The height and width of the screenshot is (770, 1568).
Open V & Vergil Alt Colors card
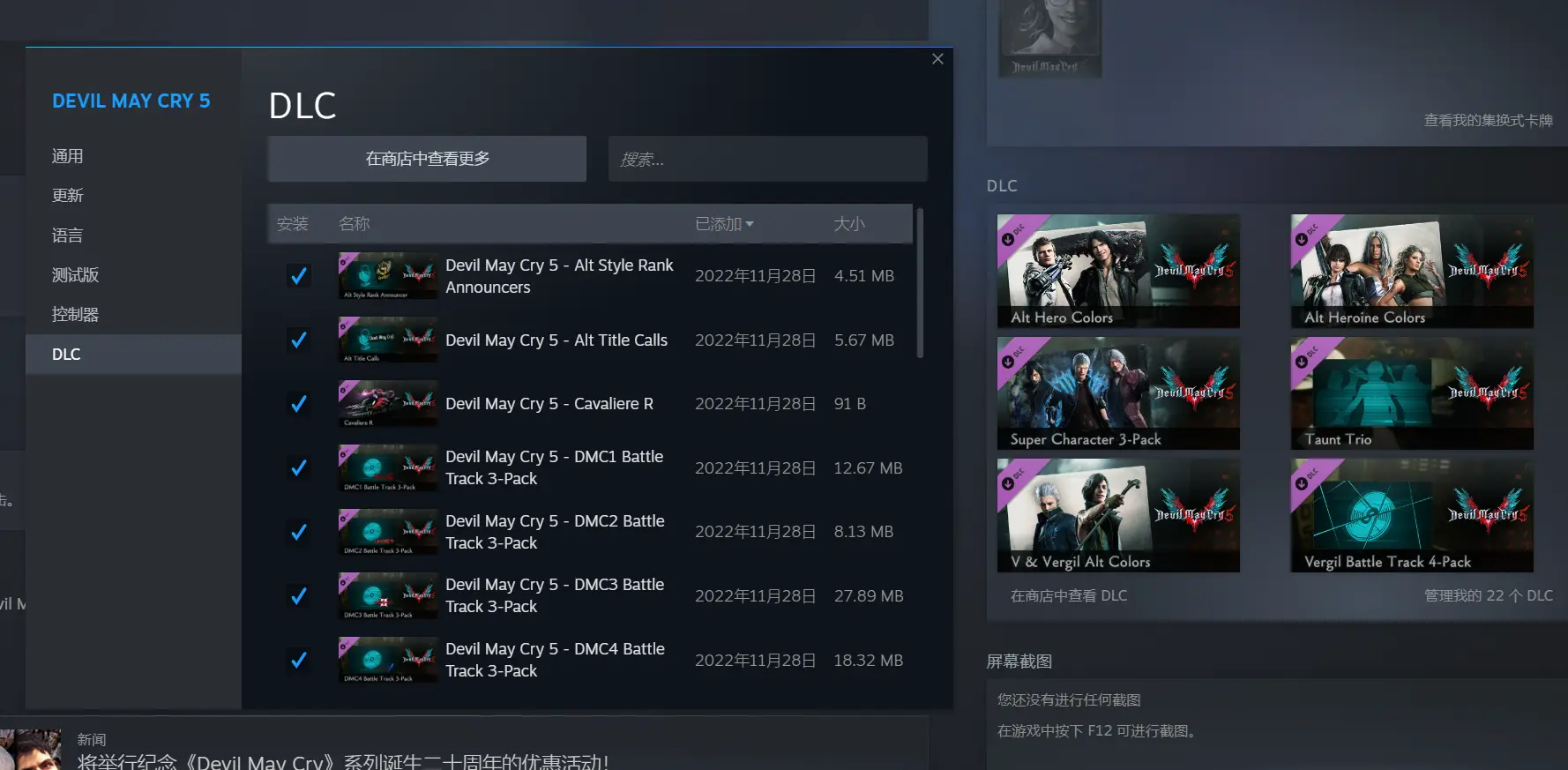point(1118,516)
